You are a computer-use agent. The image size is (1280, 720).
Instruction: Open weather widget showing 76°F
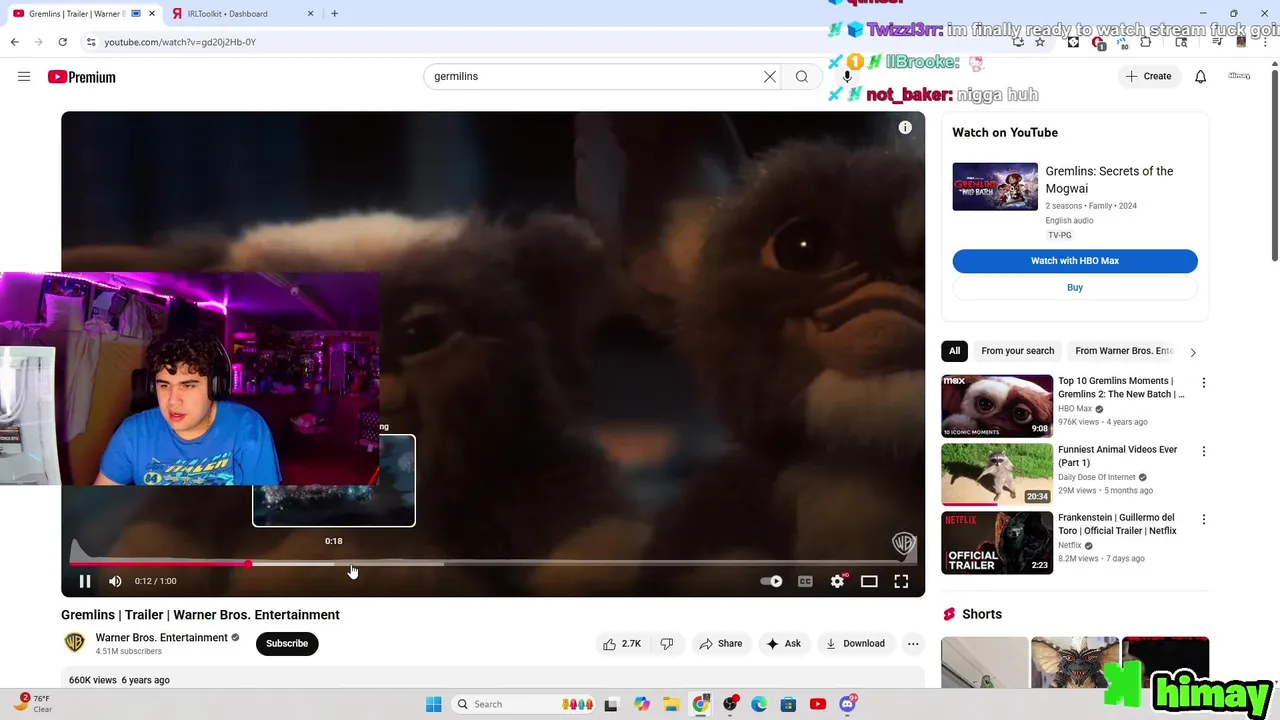click(x=34, y=703)
